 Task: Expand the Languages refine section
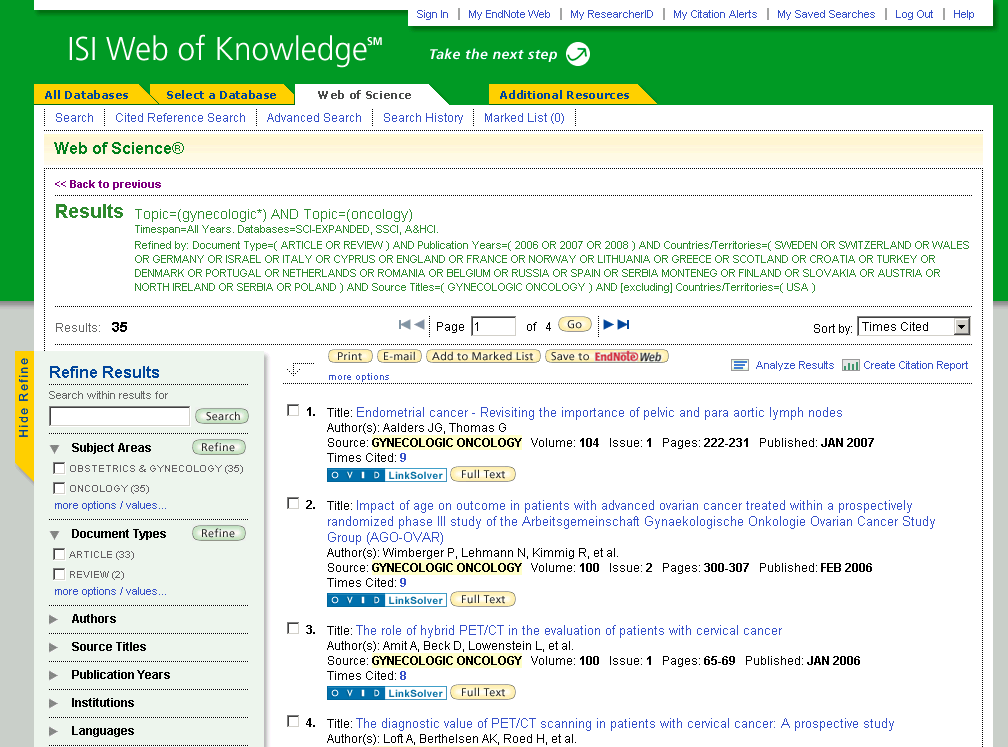[54, 731]
